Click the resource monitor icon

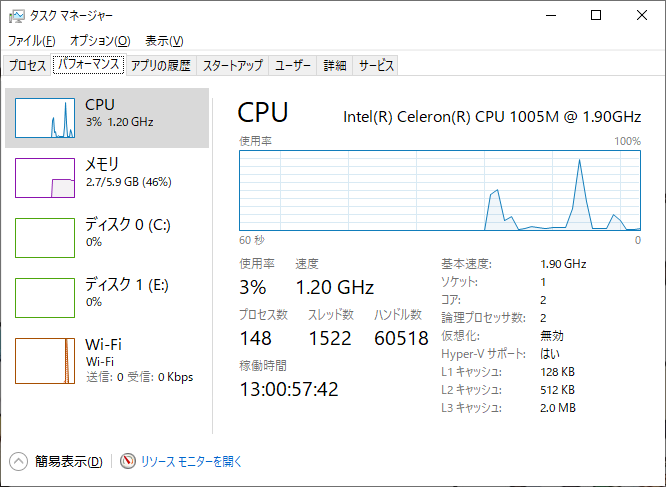pyautogui.click(x=127, y=461)
